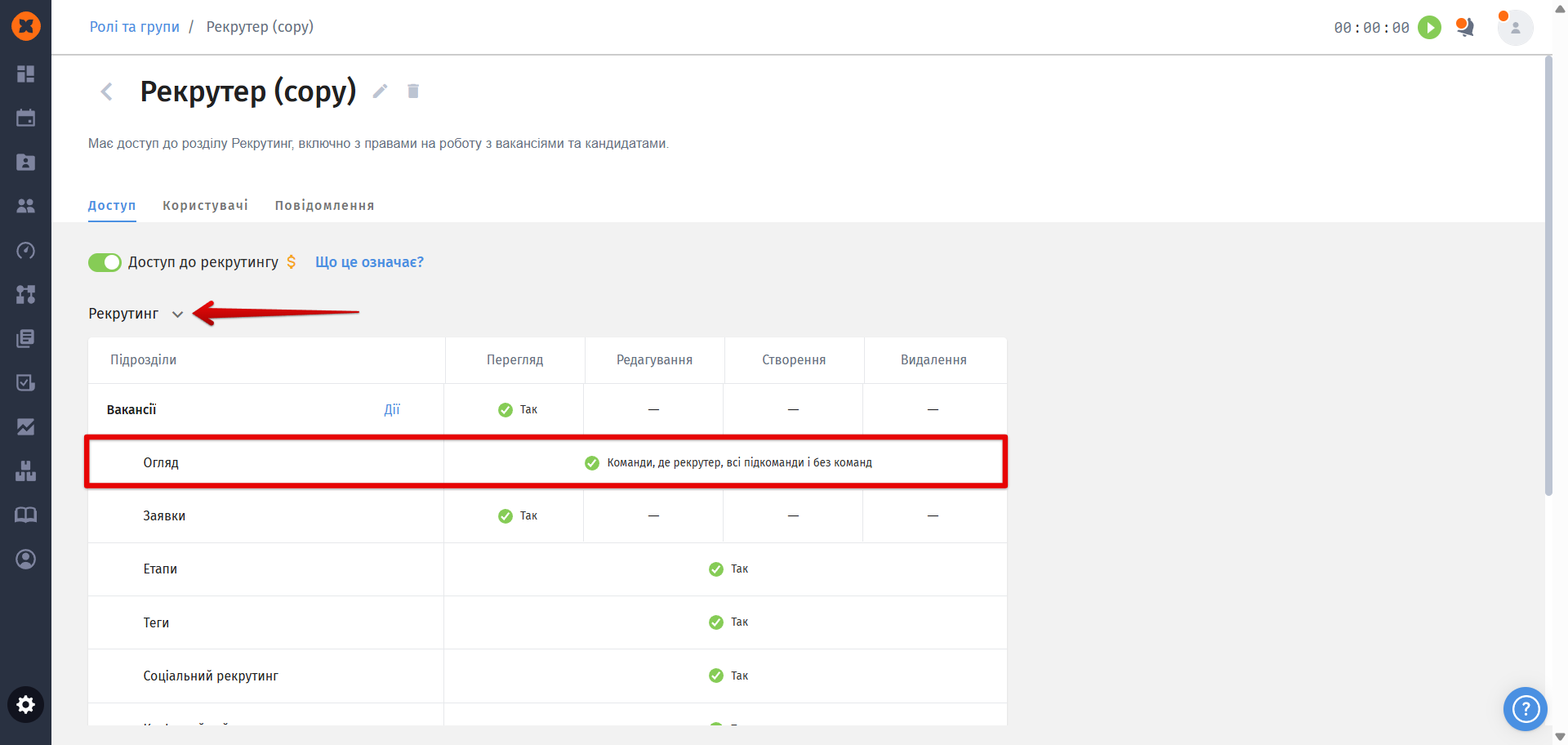Open the chat notifications icon
The image size is (1568, 745).
click(x=1465, y=28)
